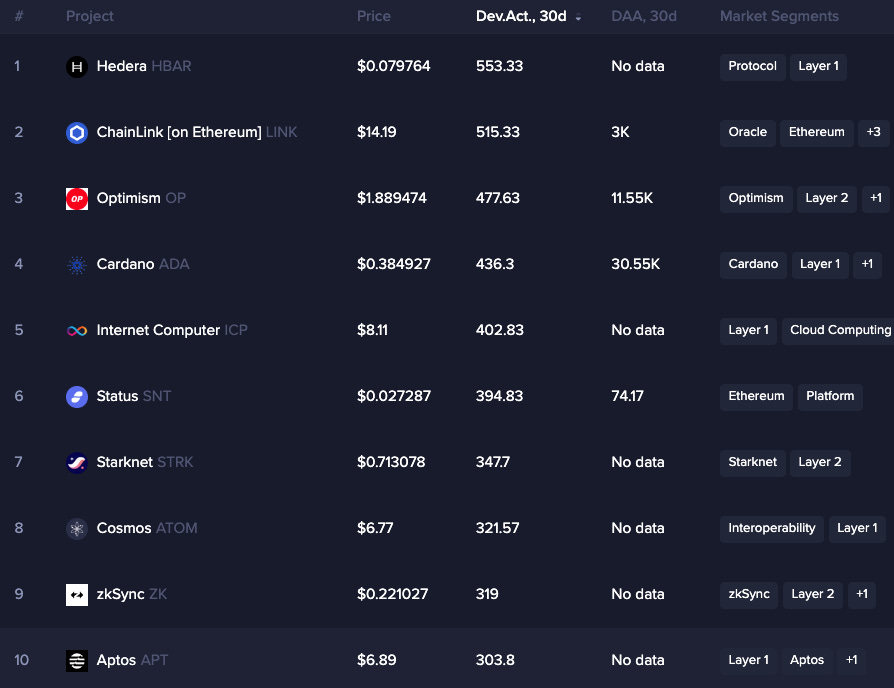Sort by Dev.Act., 30d header
The height and width of the screenshot is (688, 894).
tap(521, 17)
